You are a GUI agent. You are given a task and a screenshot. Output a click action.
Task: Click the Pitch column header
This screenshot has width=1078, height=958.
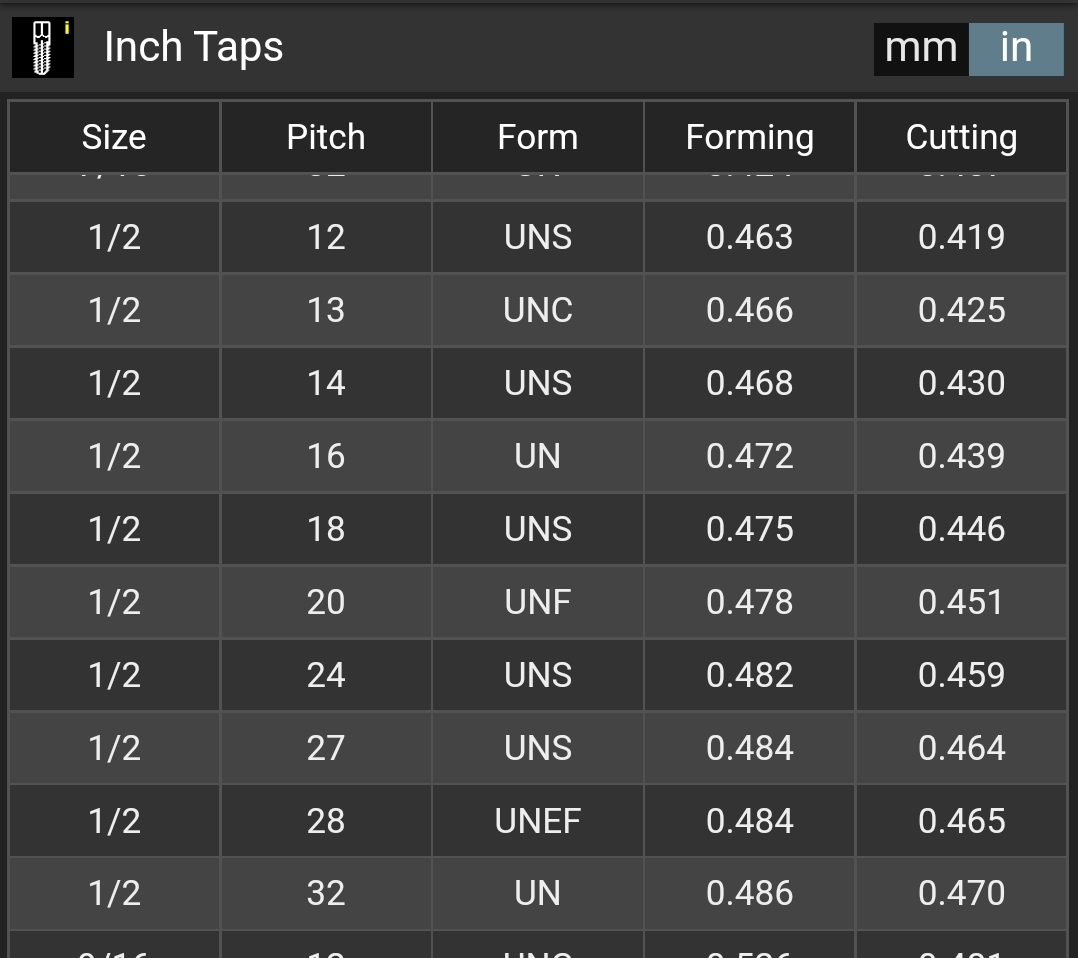click(326, 136)
